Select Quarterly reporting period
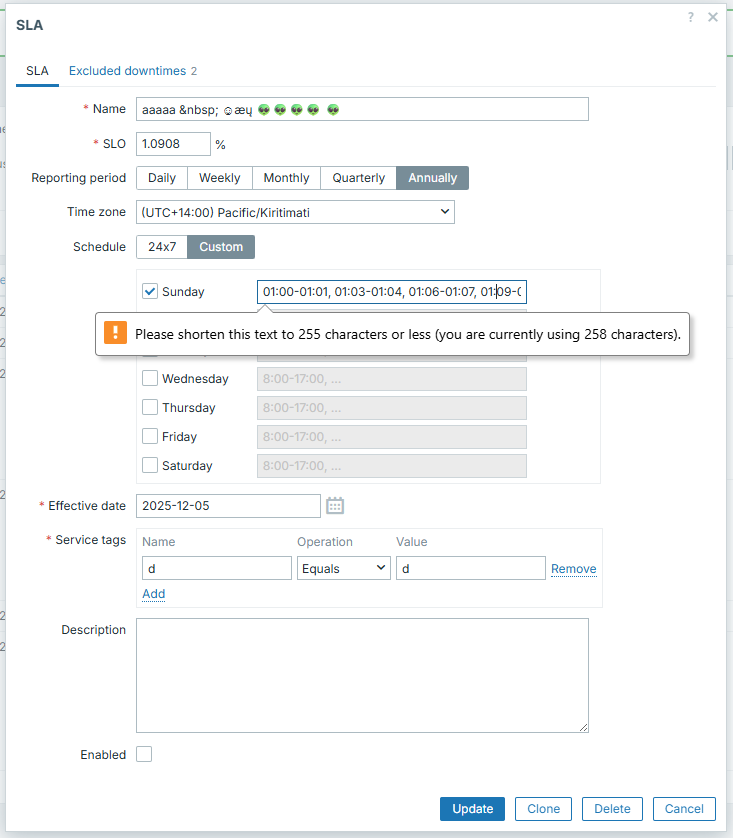This screenshot has height=838, width=733. click(x=358, y=178)
